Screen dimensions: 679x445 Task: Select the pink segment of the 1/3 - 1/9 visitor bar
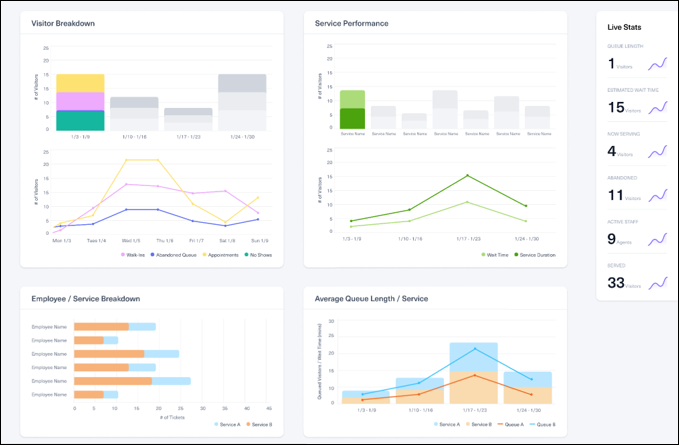click(80, 101)
